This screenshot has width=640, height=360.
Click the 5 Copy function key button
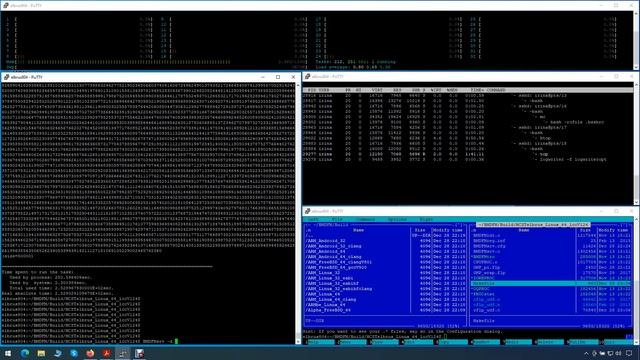pos(452,342)
